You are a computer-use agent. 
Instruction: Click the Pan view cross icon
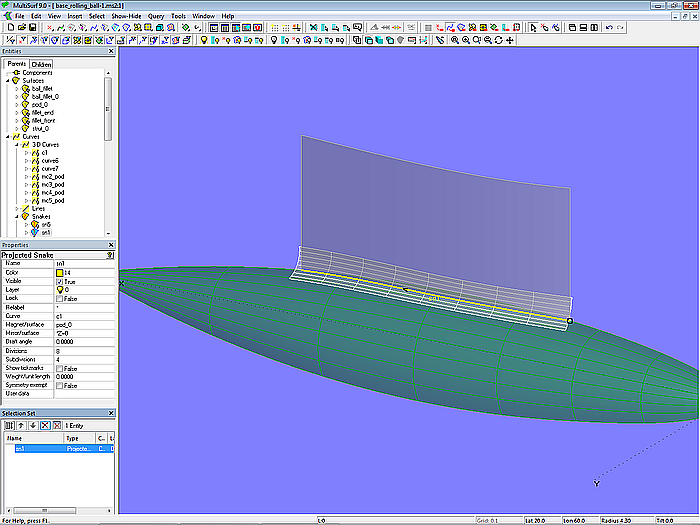pos(510,41)
